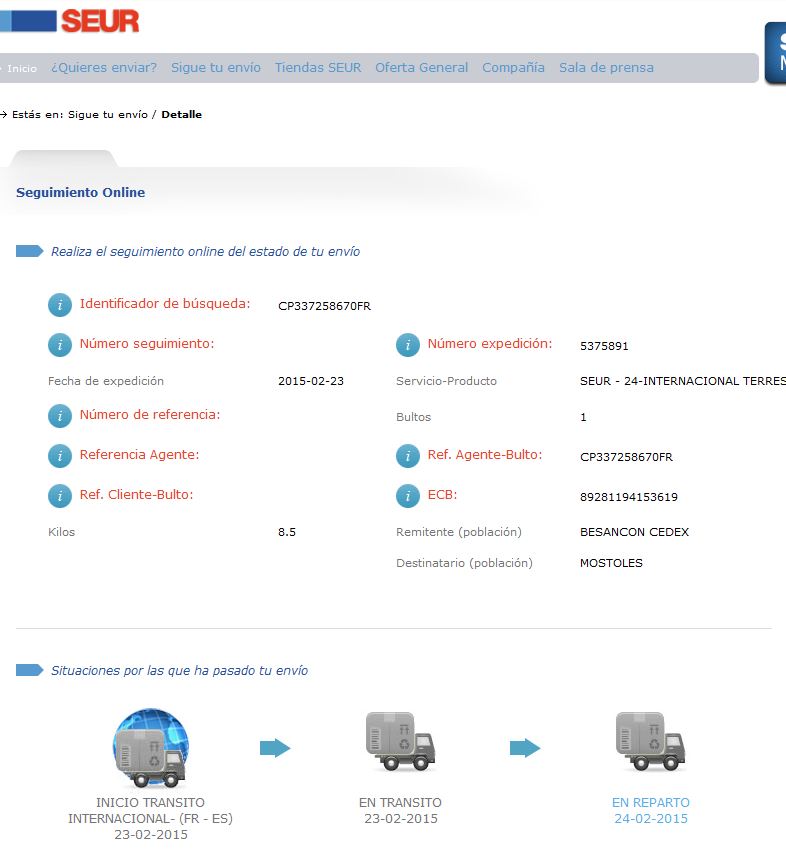Click the globe truck Inicio Transito Internacional icon

151,748
